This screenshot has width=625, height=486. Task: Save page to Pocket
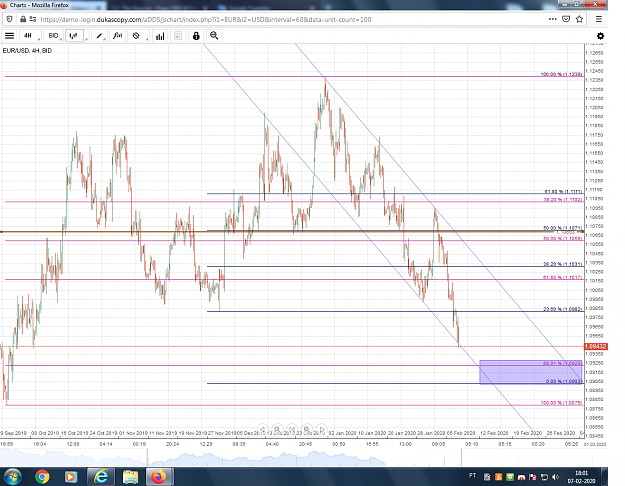tap(566, 19)
